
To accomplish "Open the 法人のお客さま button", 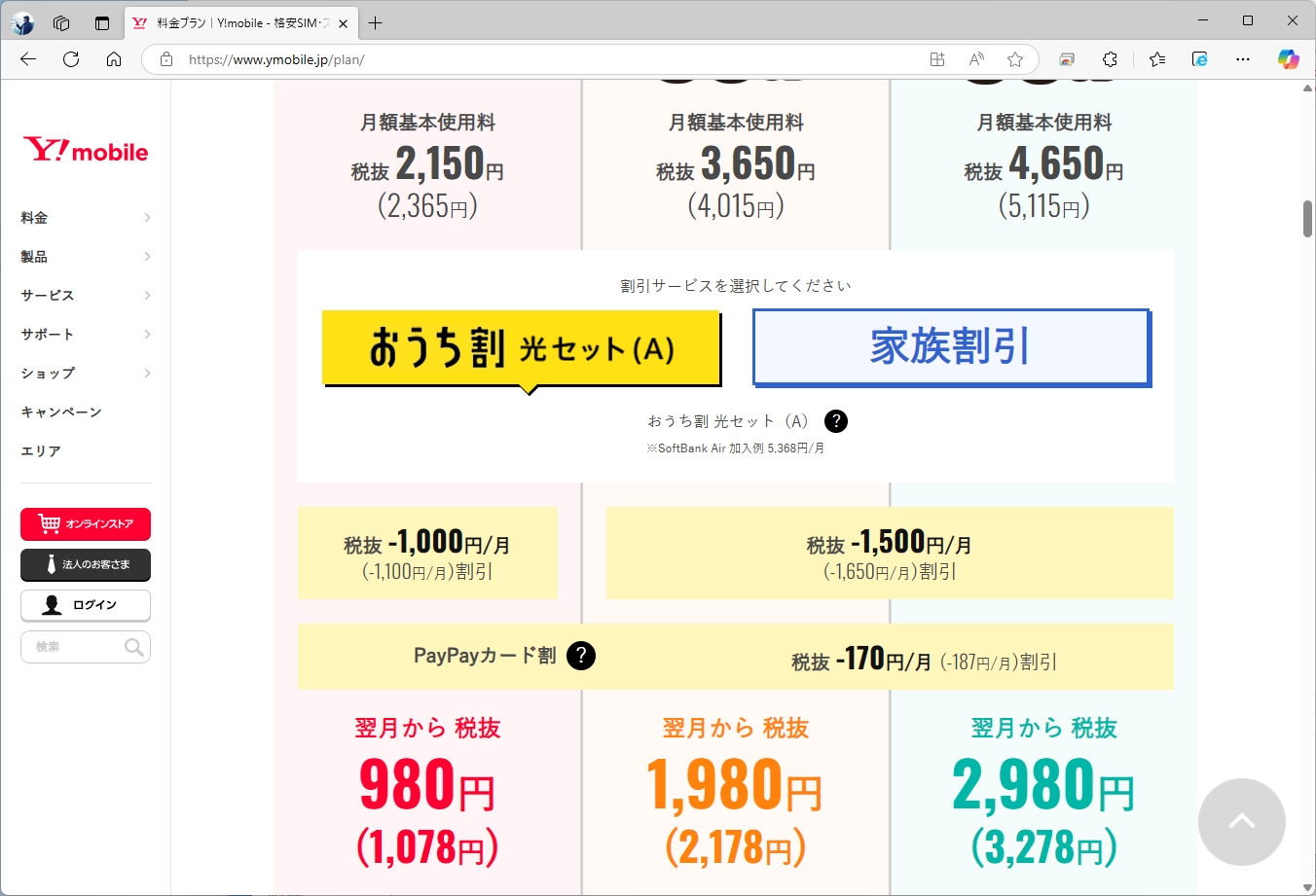I will tap(86, 564).
